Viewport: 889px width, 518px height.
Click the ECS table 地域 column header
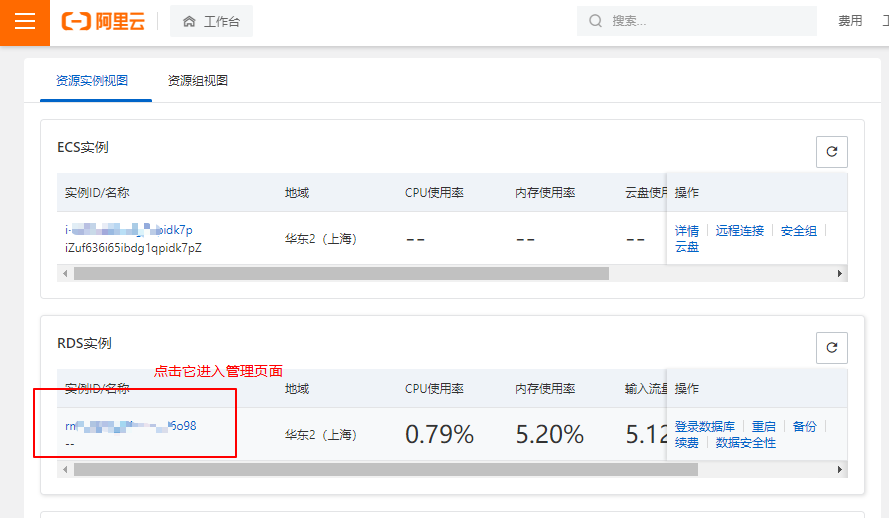pos(297,193)
